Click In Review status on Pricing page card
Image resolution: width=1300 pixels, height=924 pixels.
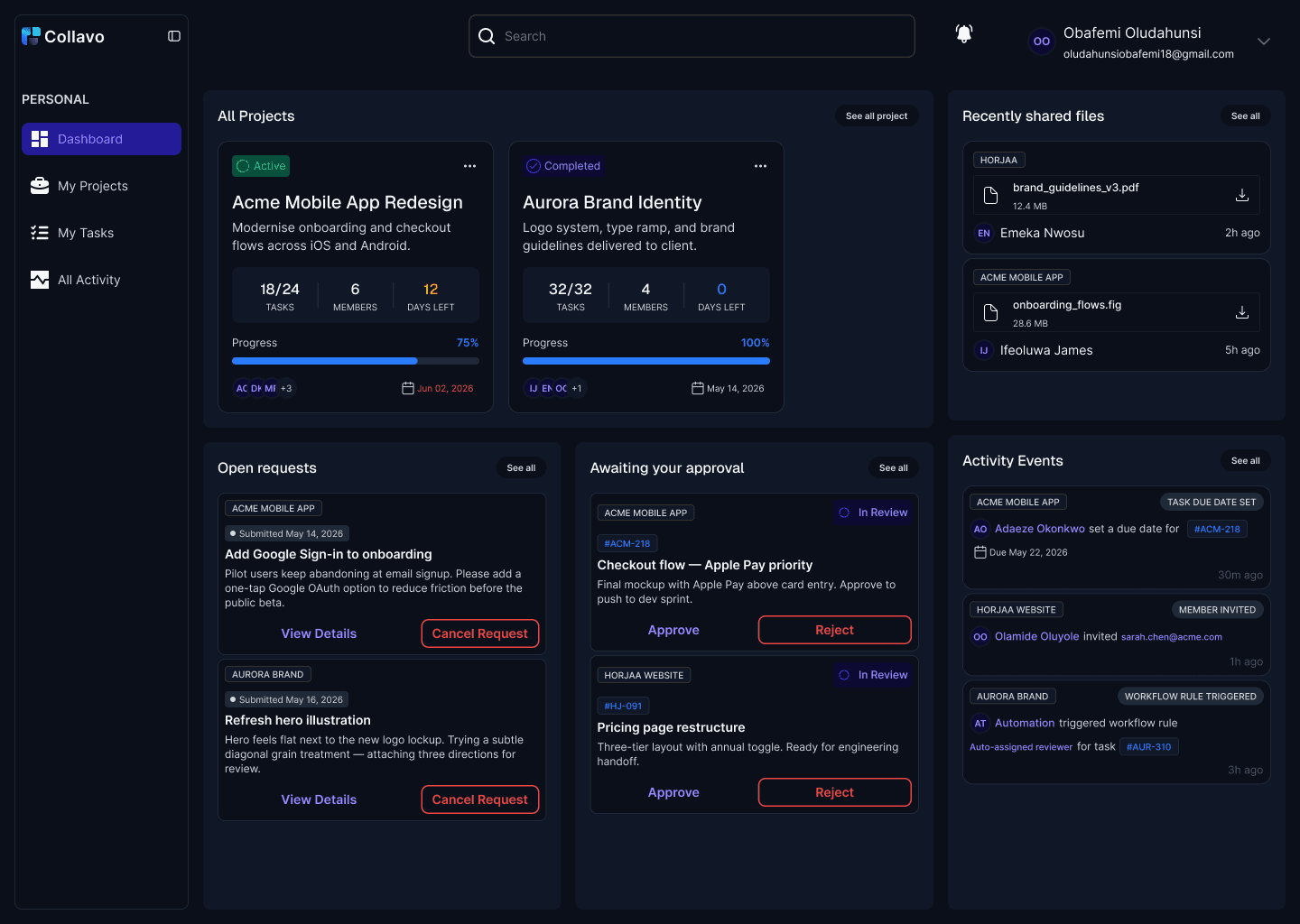coord(873,675)
